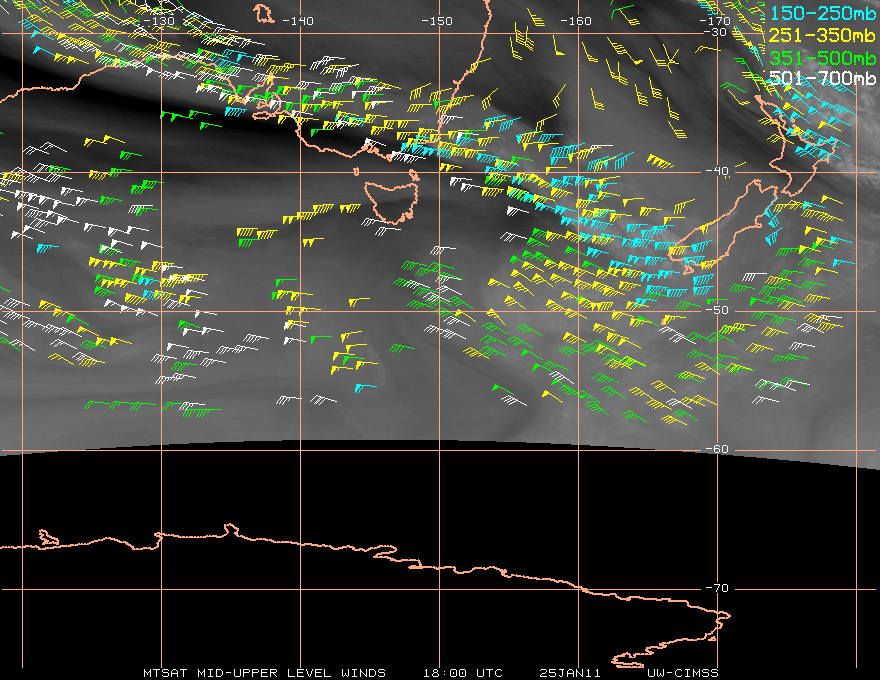Click the -30 latitude label
Image resolution: width=880 pixels, height=680 pixels.
(x=716, y=33)
